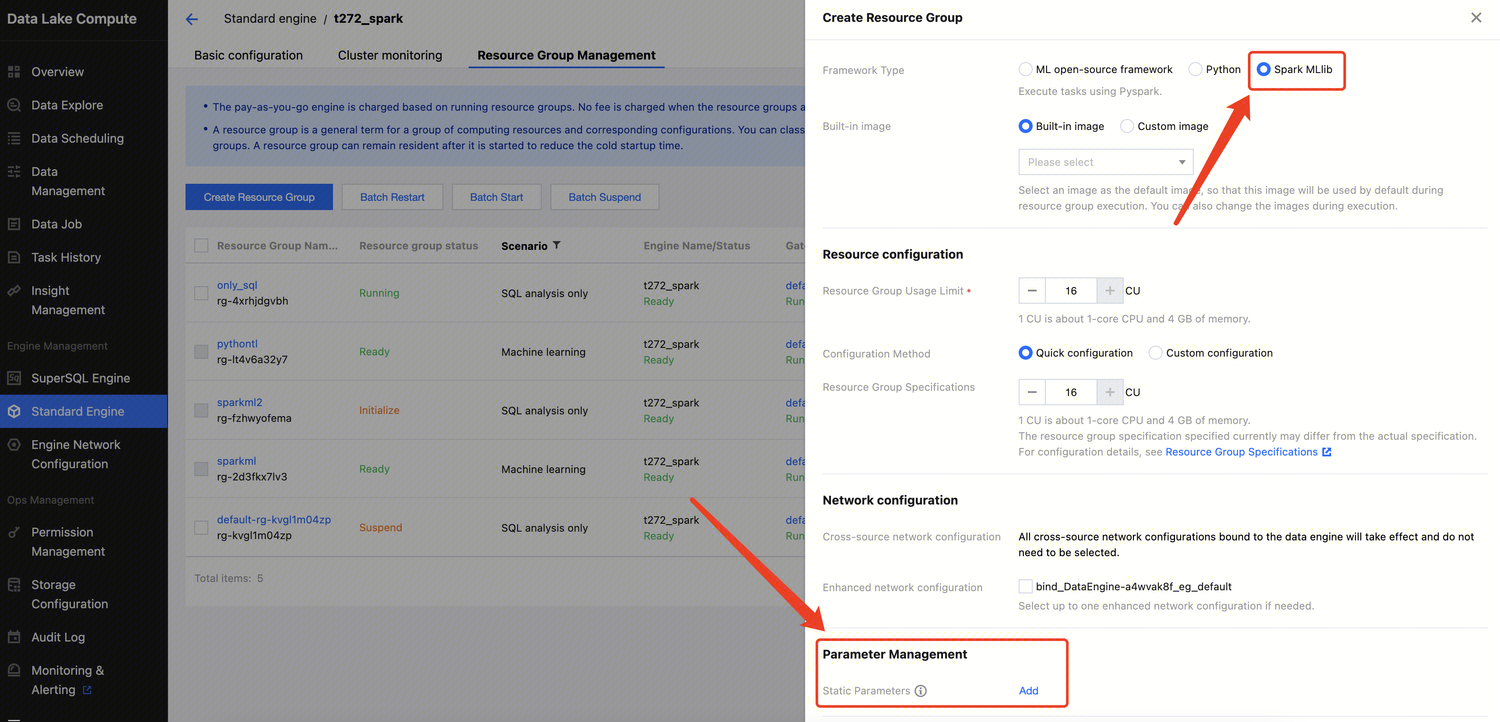Tick the checkbox for only_sql row
Image resolution: width=1500 pixels, height=722 pixels.
click(202, 293)
